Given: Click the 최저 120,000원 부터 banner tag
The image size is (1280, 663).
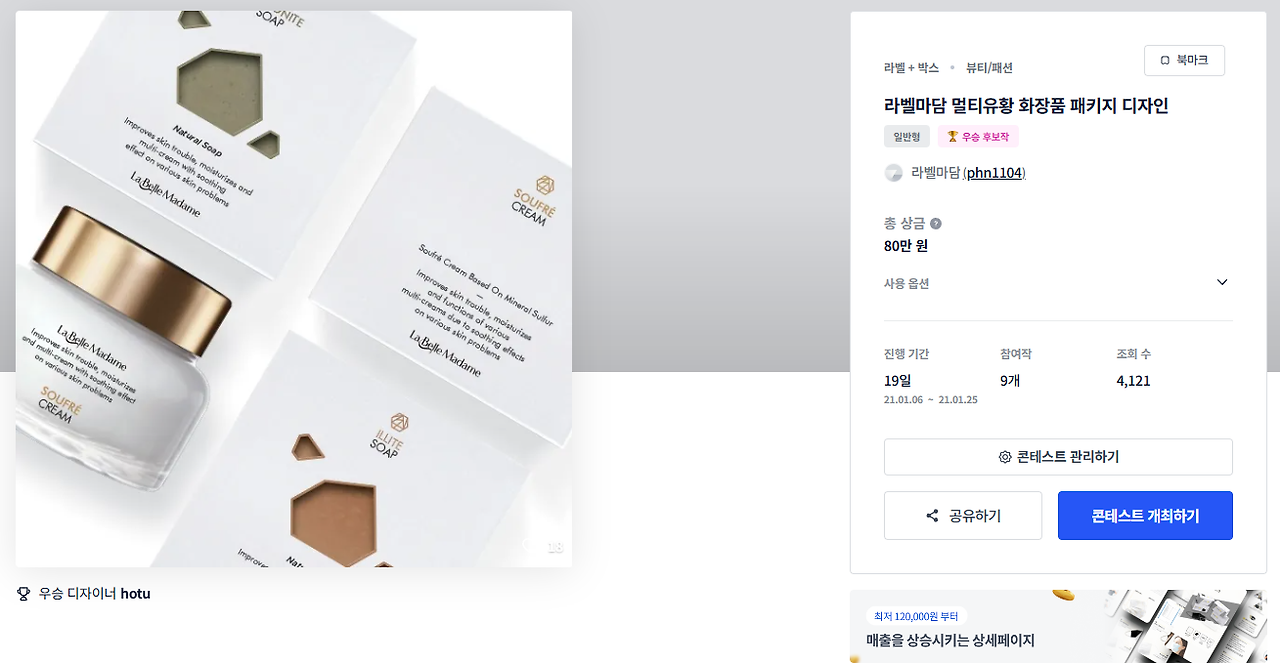Looking at the screenshot, I should 916,617.
